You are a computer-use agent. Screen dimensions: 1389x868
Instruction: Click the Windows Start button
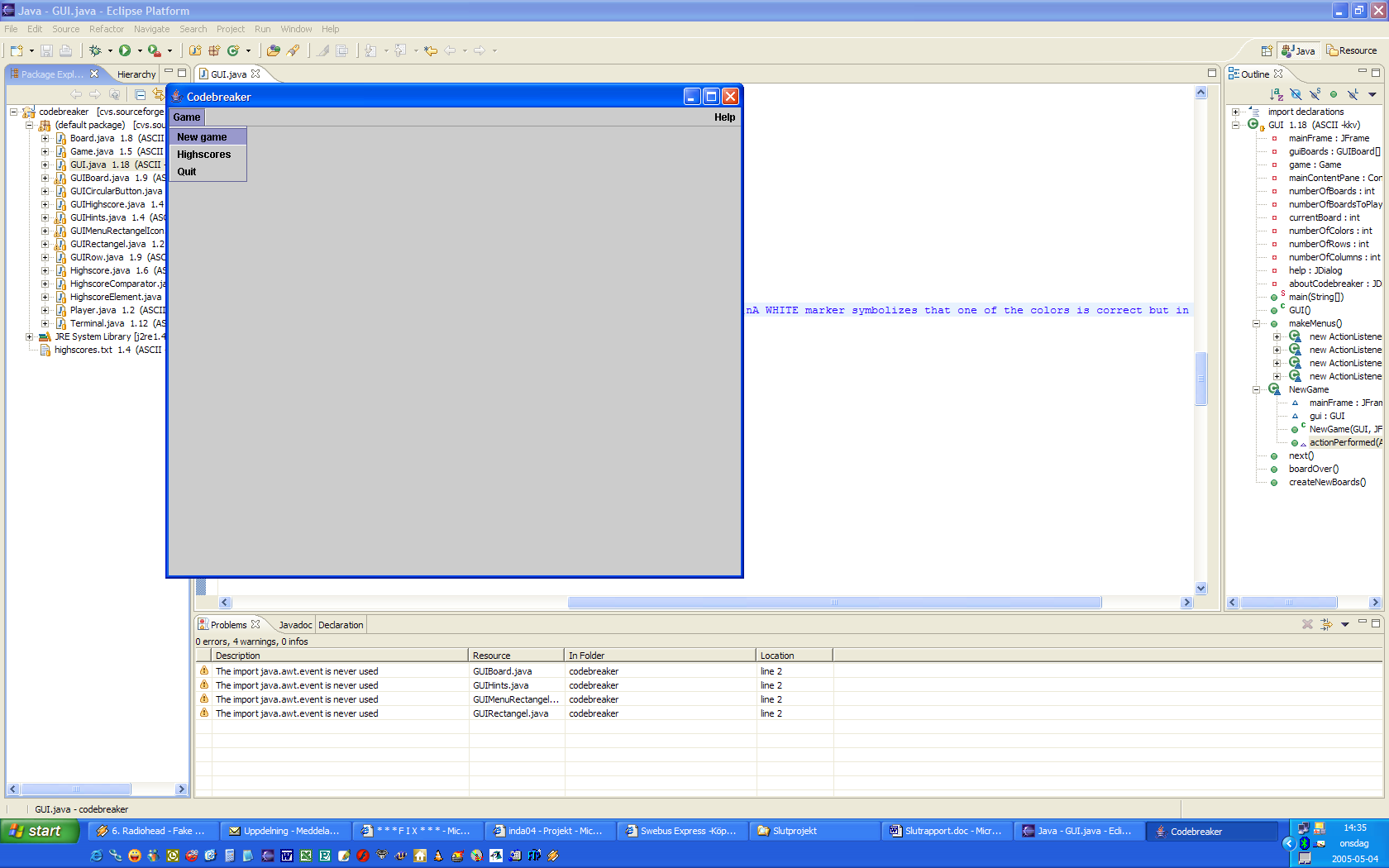pos(39,831)
